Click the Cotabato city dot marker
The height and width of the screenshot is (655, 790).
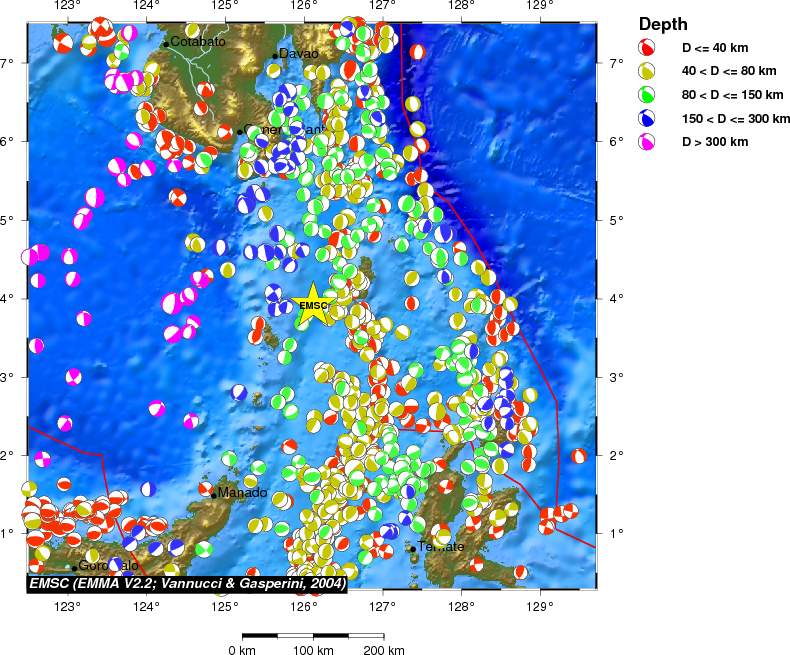[166, 44]
